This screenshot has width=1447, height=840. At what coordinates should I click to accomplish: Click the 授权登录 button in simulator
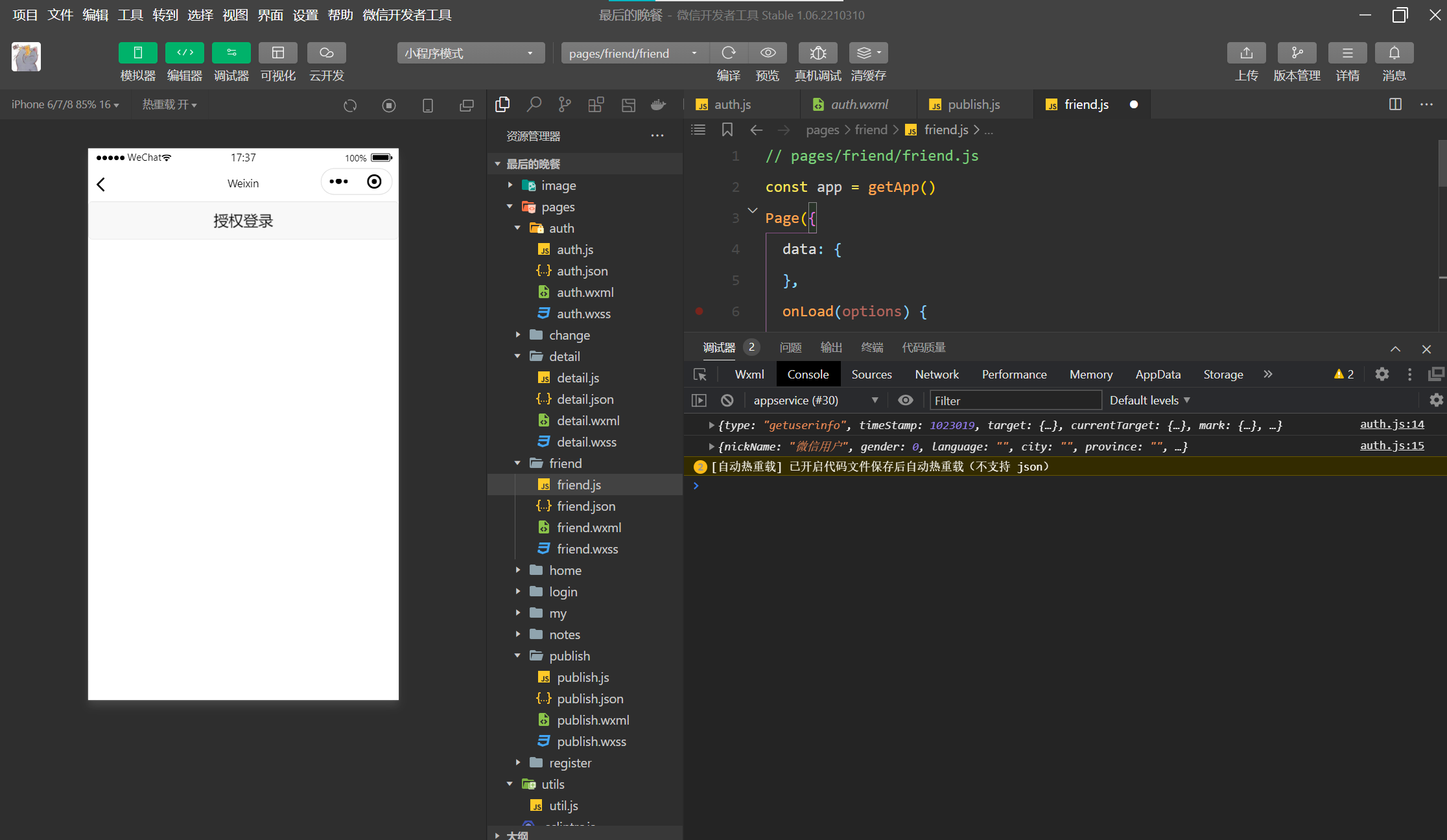click(x=243, y=221)
